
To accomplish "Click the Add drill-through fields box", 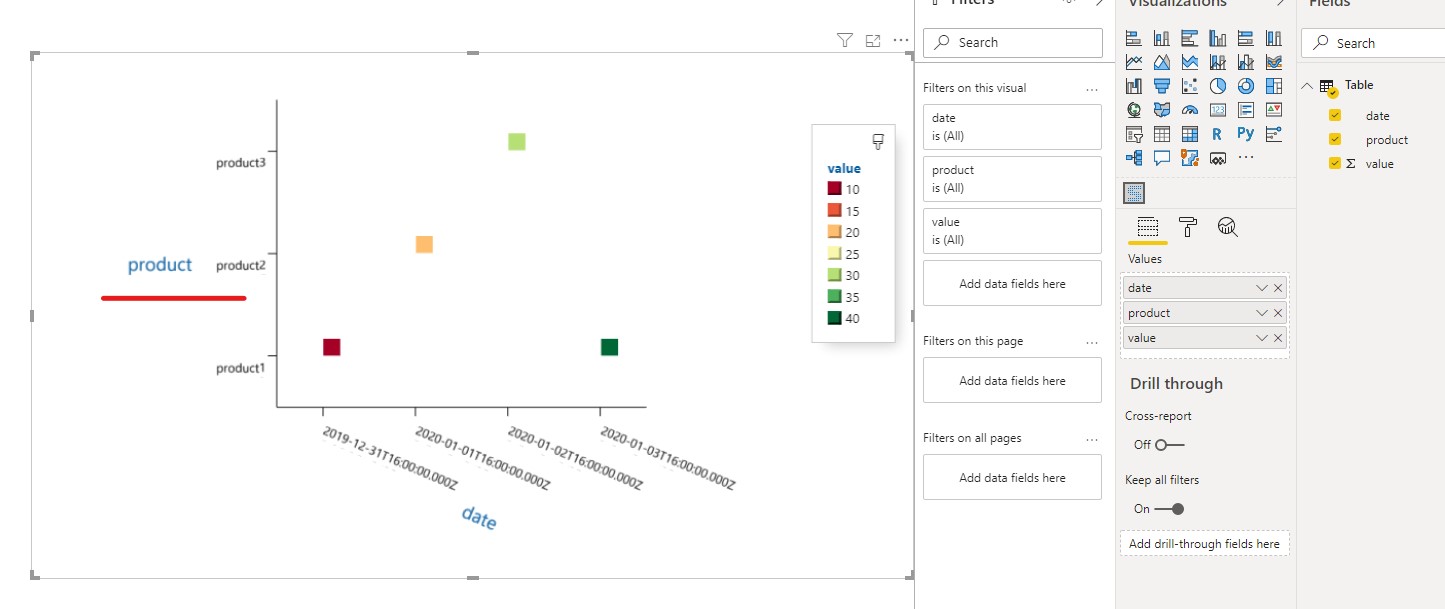I will coord(1204,543).
